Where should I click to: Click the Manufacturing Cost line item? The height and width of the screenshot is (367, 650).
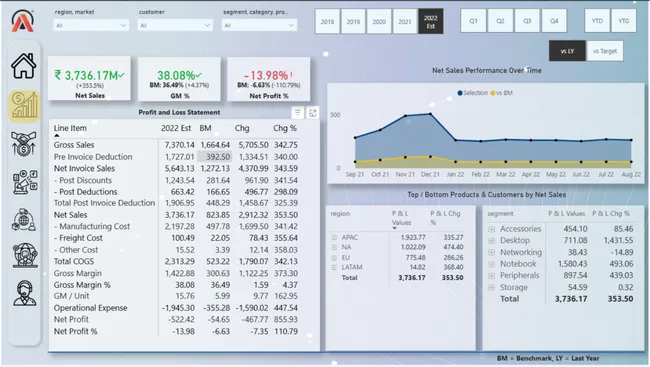click(x=92, y=226)
